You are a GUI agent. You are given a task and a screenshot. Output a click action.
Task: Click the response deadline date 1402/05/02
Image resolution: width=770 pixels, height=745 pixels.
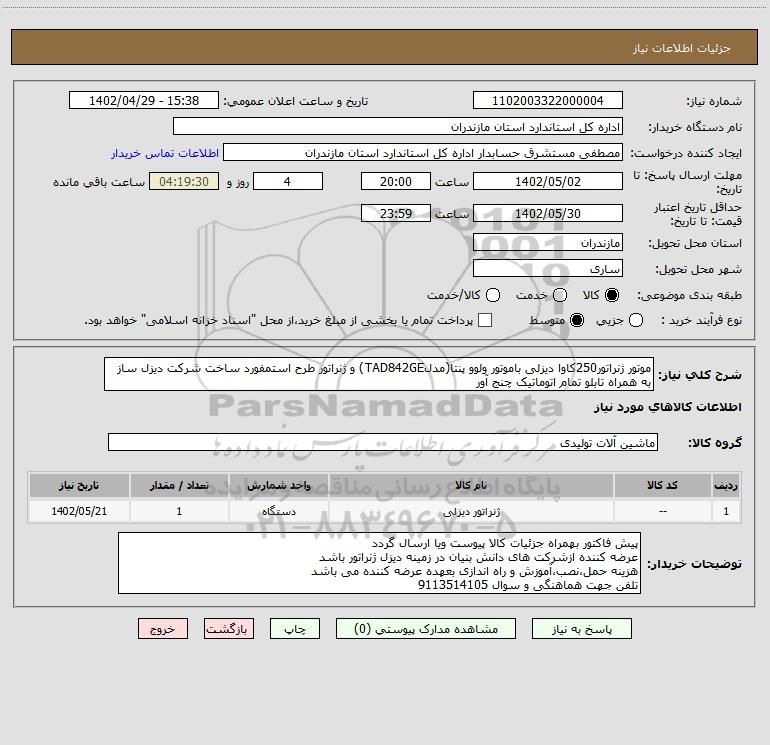click(x=548, y=181)
